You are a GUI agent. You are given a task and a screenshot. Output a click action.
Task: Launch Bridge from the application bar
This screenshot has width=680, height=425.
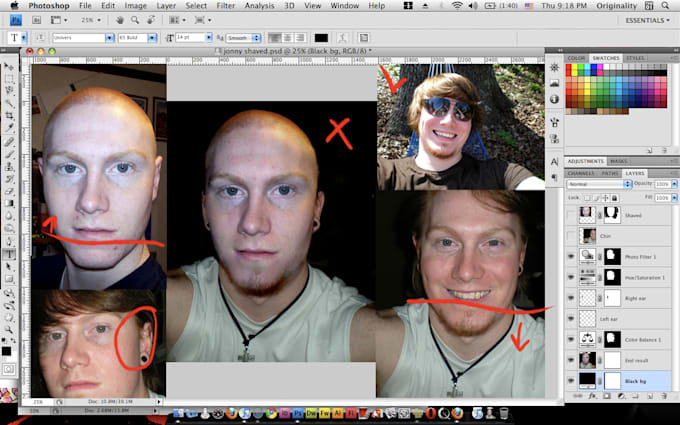37,20
